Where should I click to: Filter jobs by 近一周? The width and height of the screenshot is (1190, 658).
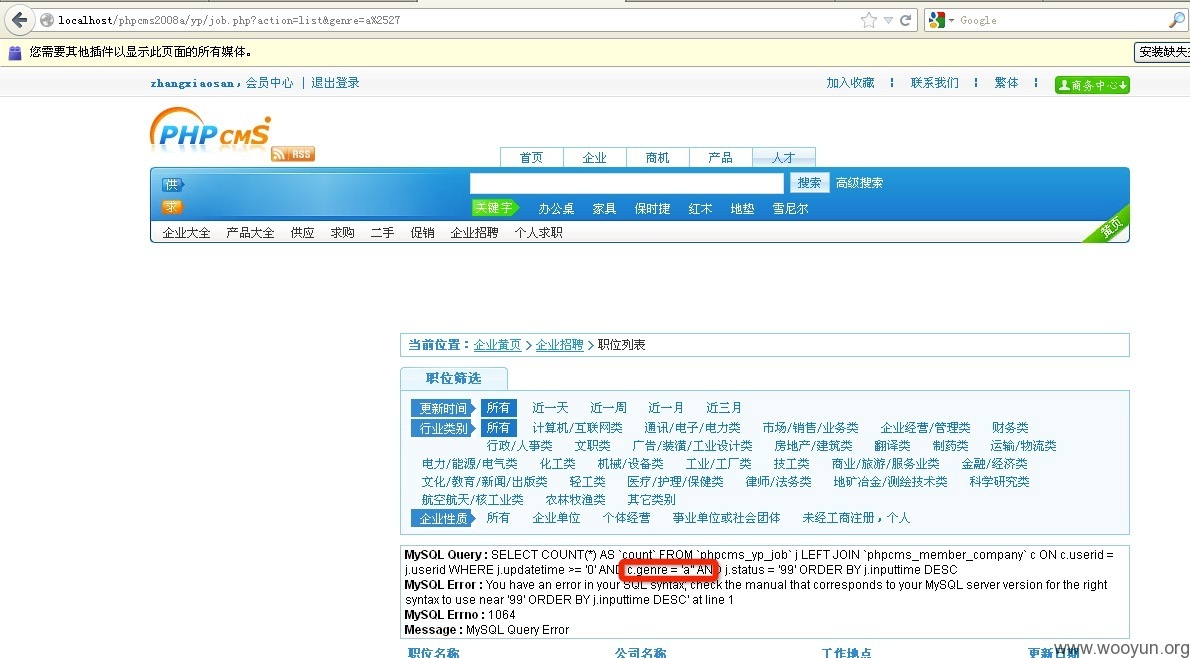click(x=608, y=408)
